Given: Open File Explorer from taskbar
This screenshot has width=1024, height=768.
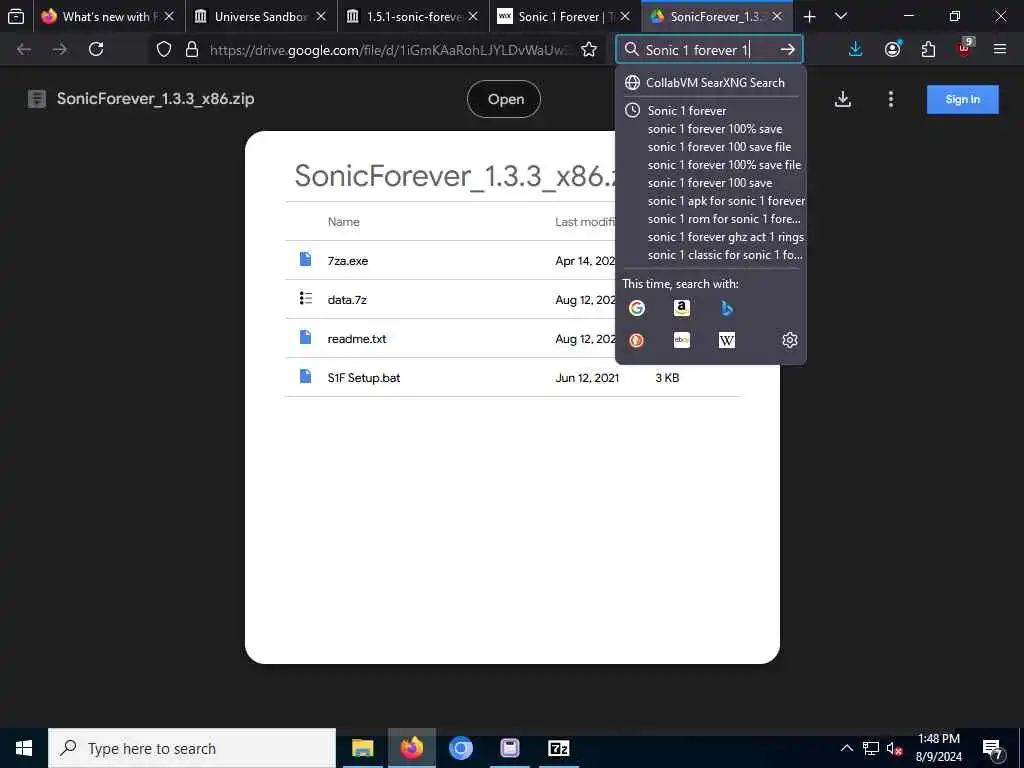Looking at the screenshot, I should pyautogui.click(x=362, y=748).
